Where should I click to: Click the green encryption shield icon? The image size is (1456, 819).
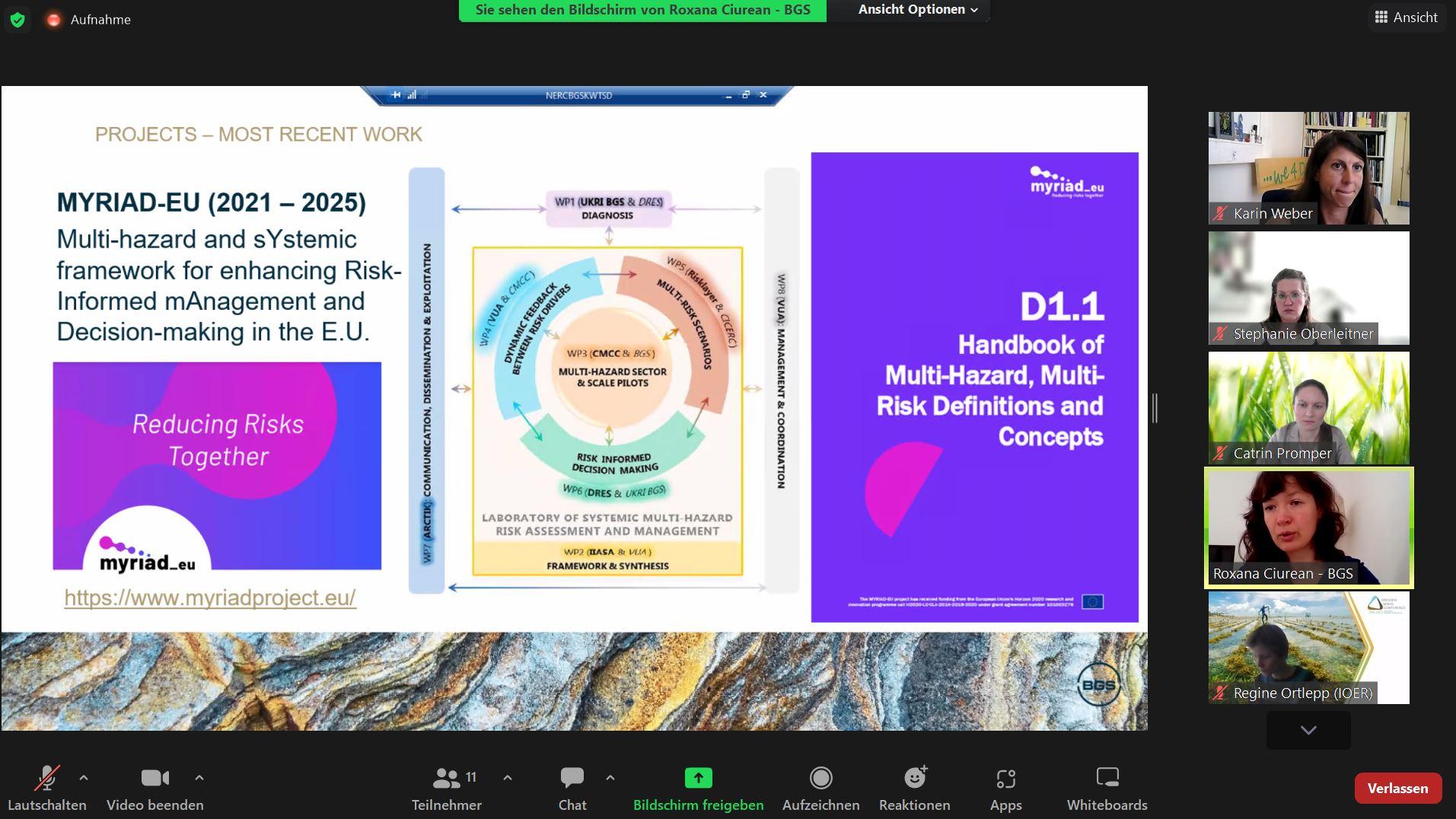tap(18, 20)
